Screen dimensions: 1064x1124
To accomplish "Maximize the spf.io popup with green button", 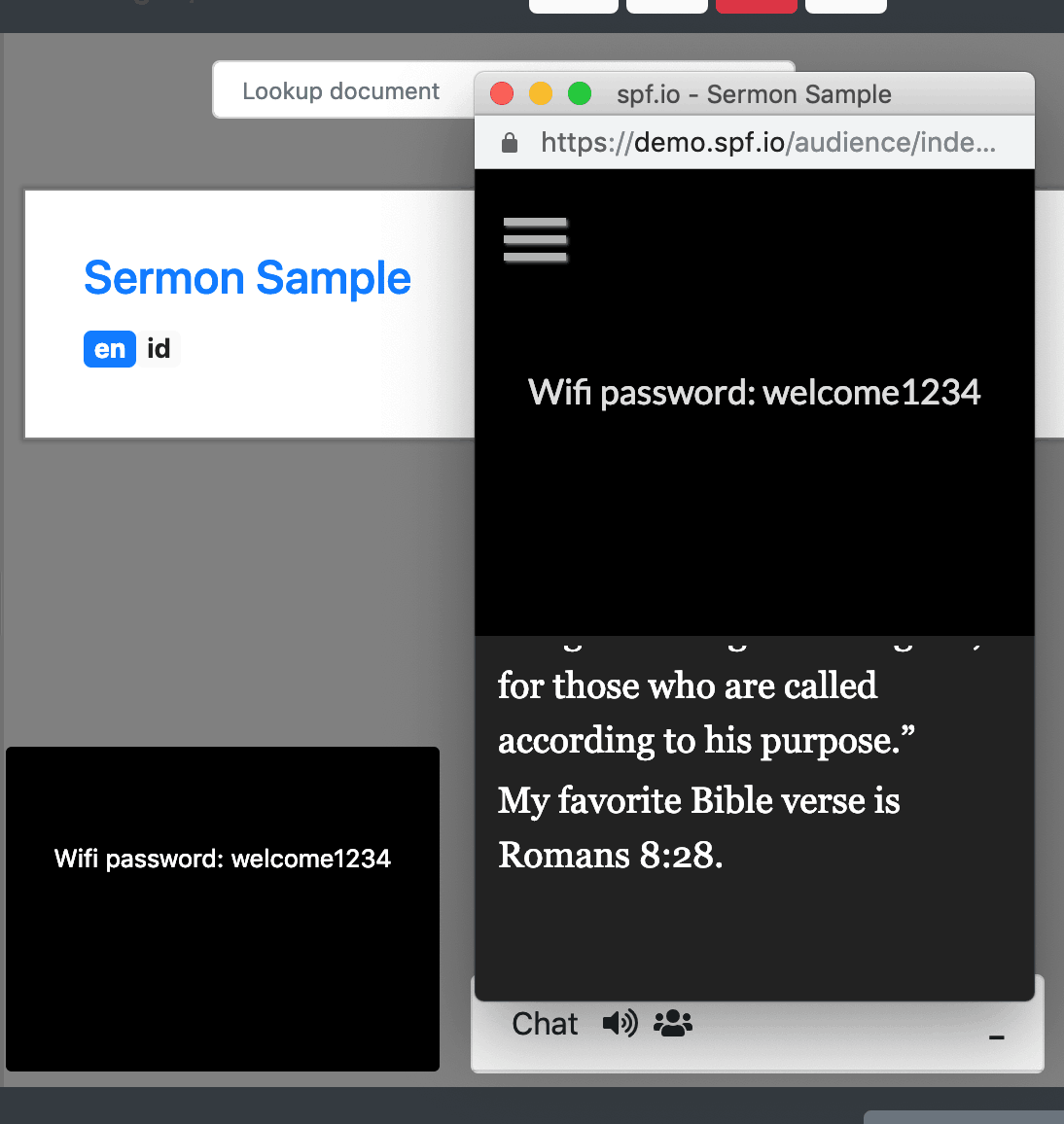I will 580,93.
